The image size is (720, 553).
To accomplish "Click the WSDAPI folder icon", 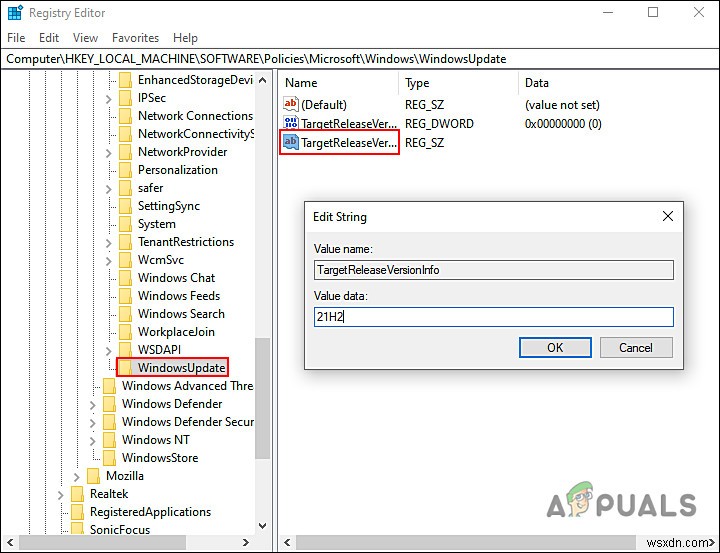I will [125, 350].
